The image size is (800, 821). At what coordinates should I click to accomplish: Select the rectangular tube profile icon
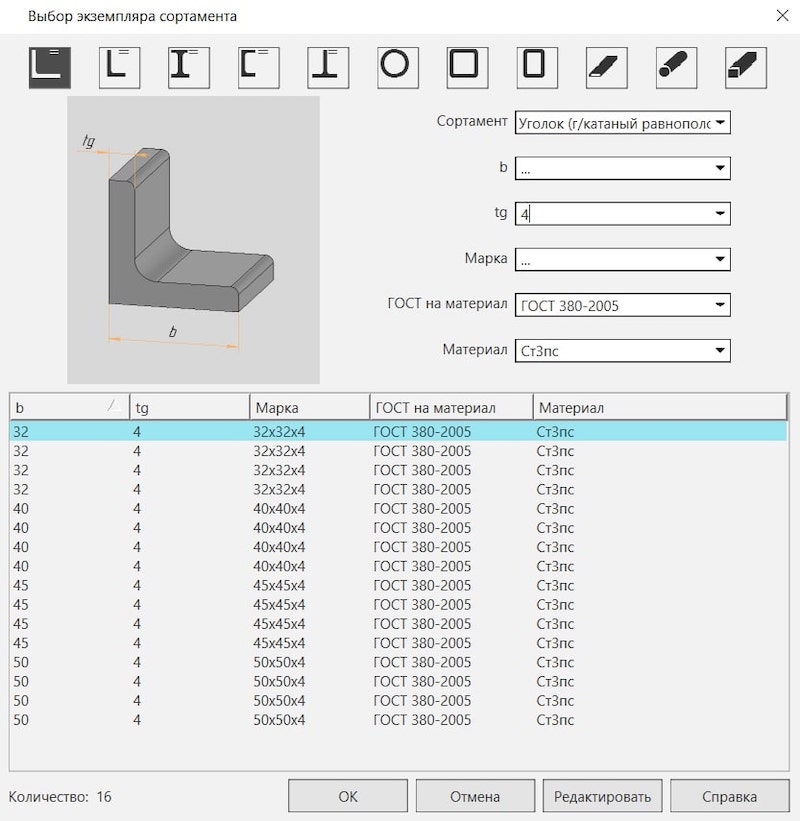click(x=537, y=68)
